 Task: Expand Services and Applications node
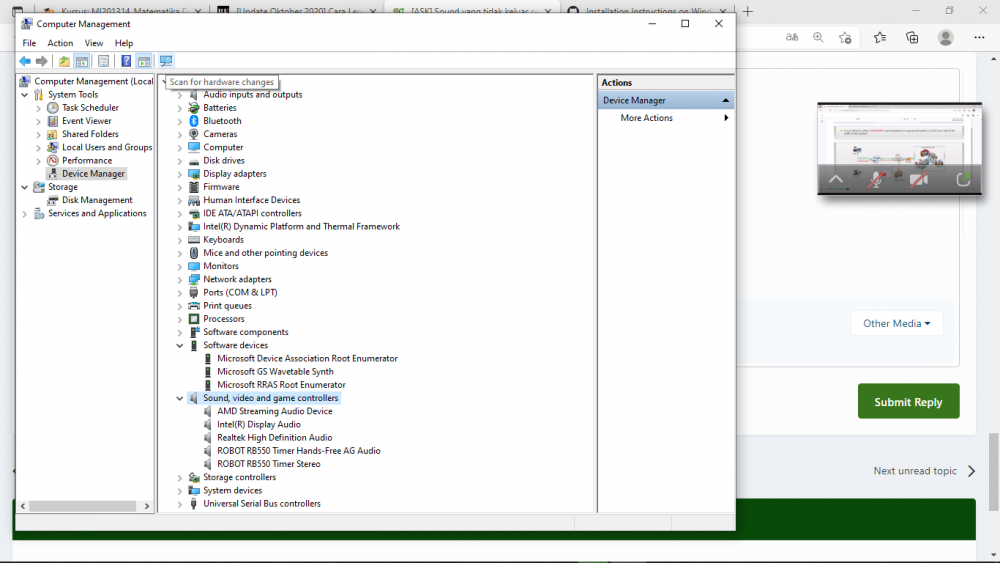[x=25, y=214]
